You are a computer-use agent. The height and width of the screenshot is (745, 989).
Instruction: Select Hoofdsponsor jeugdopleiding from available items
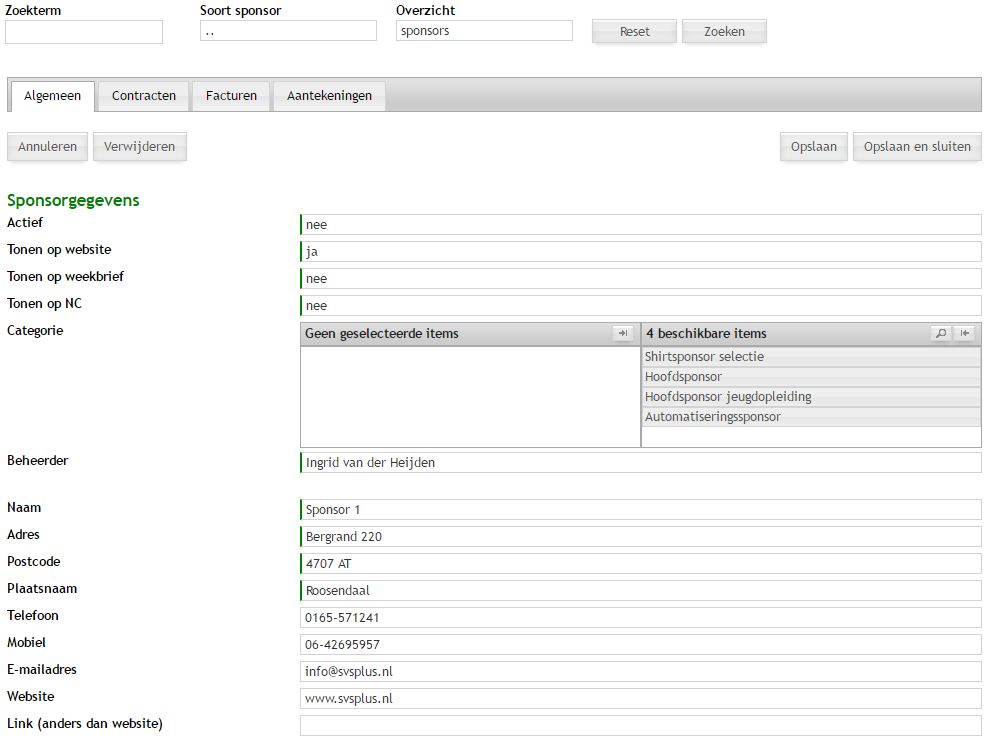[728, 397]
